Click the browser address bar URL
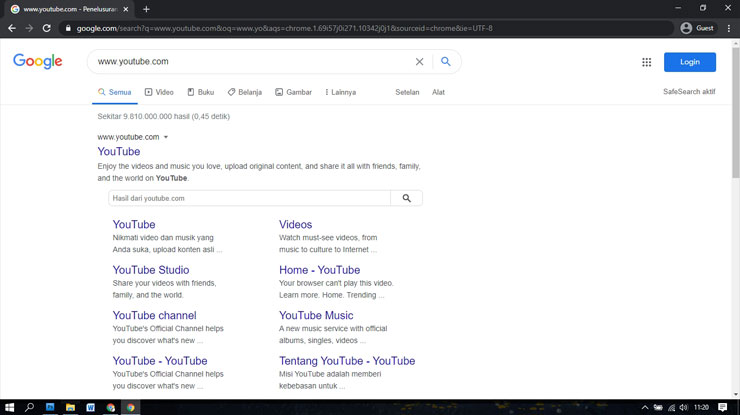Viewport: 740px width, 415px height. tap(285, 28)
